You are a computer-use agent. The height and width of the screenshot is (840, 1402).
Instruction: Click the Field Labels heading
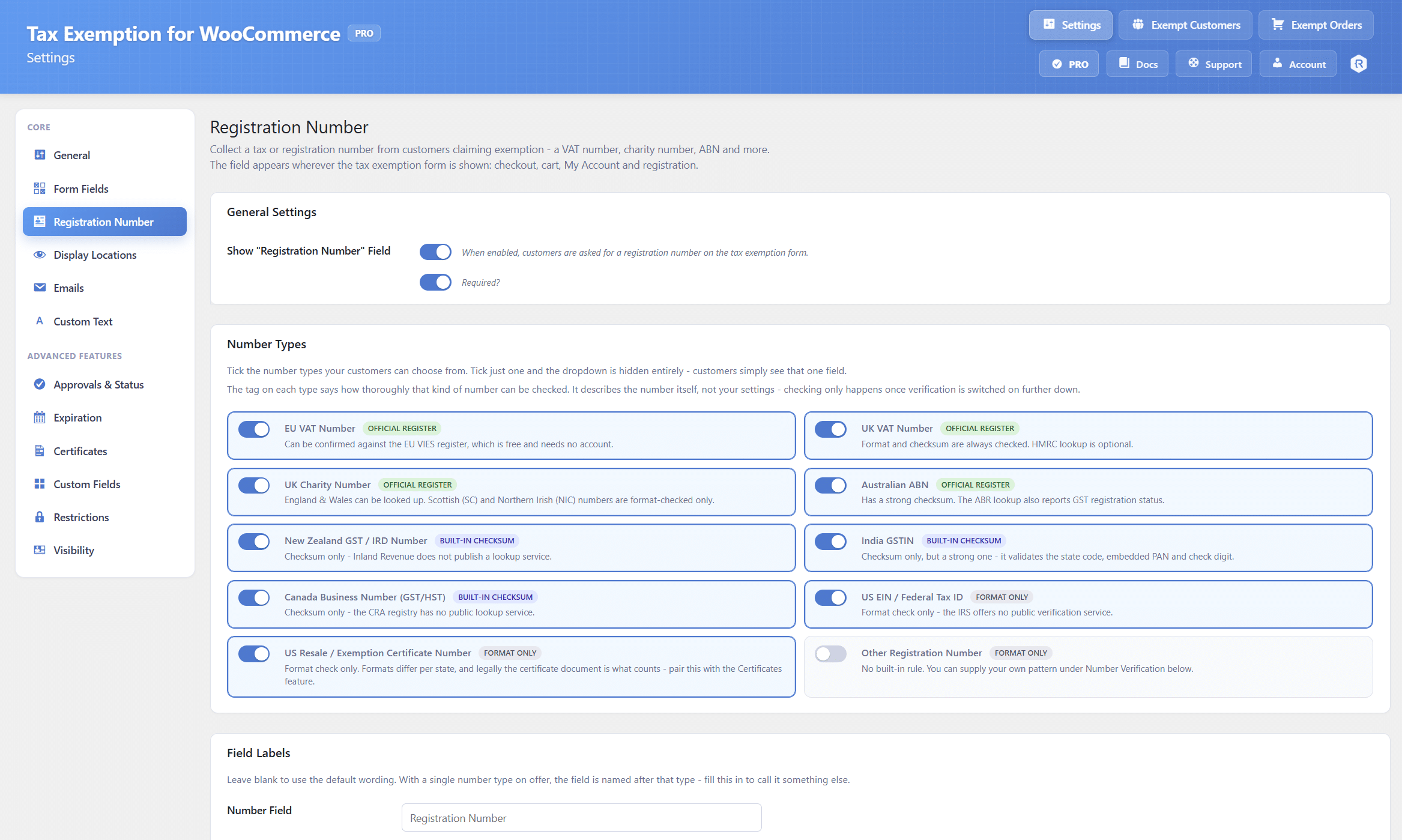tap(259, 753)
